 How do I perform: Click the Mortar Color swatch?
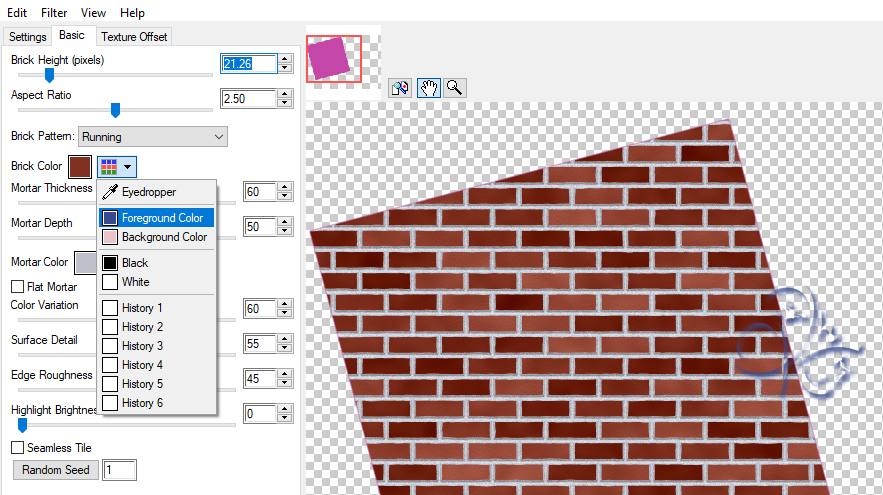click(86, 263)
